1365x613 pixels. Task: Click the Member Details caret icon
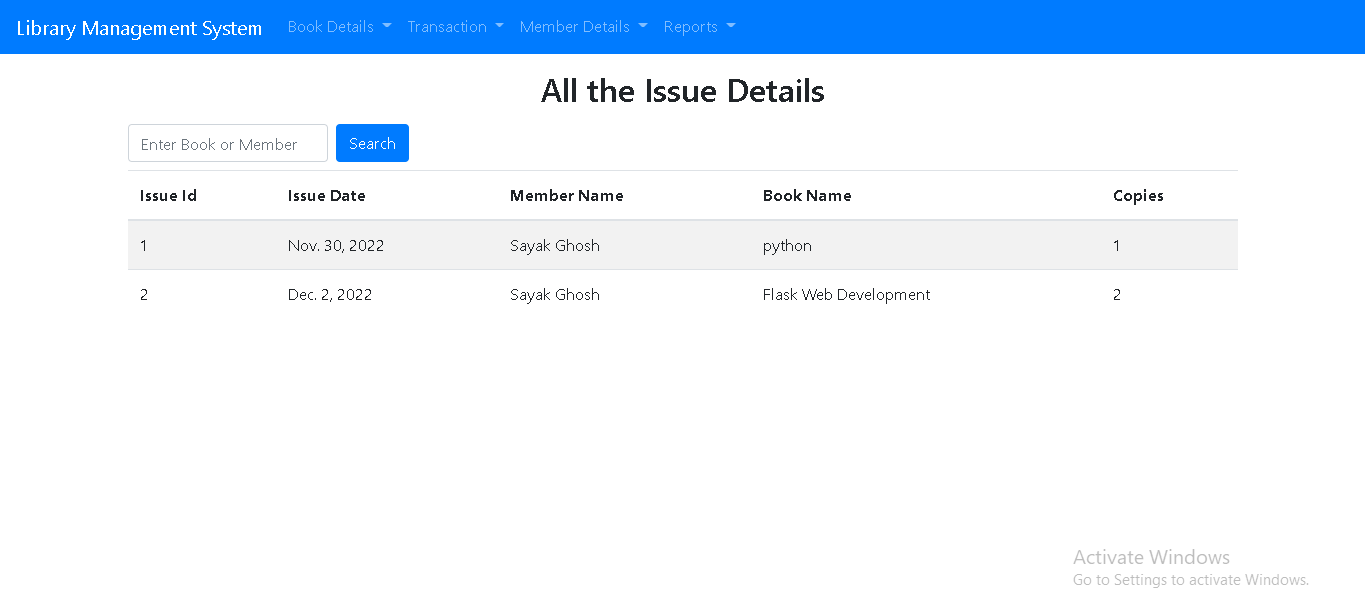tap(642, 27)
